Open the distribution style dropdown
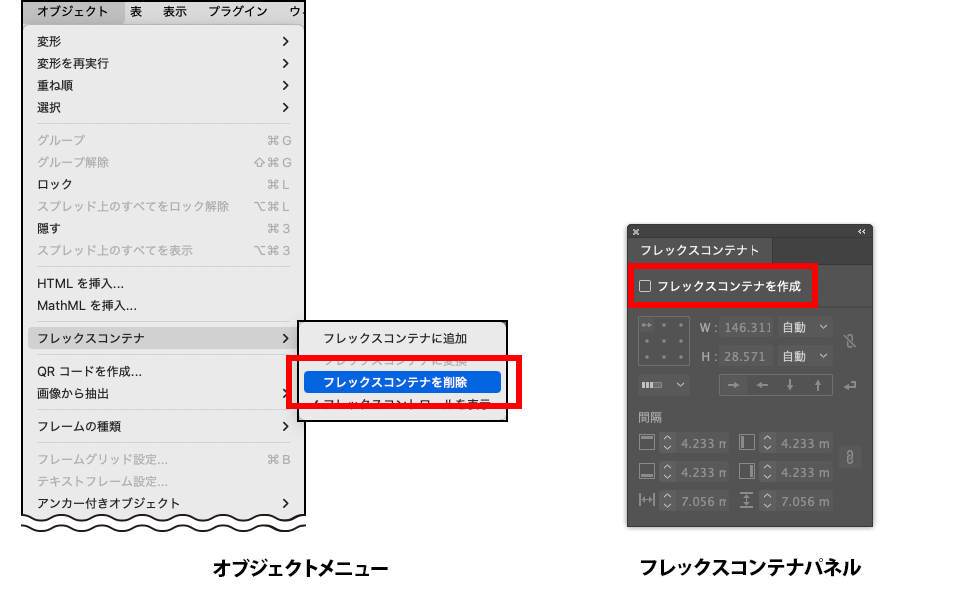970x599 pixels. pyautogui.click(x=665, y=385)
